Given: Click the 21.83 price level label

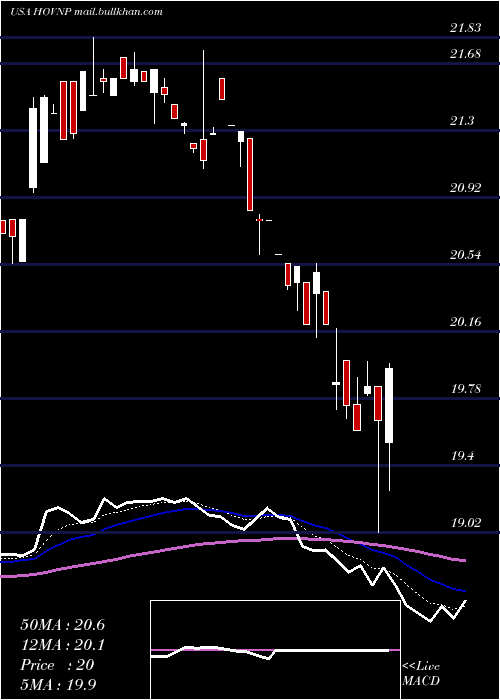Looking at the screenshot, I should (466, 28).
